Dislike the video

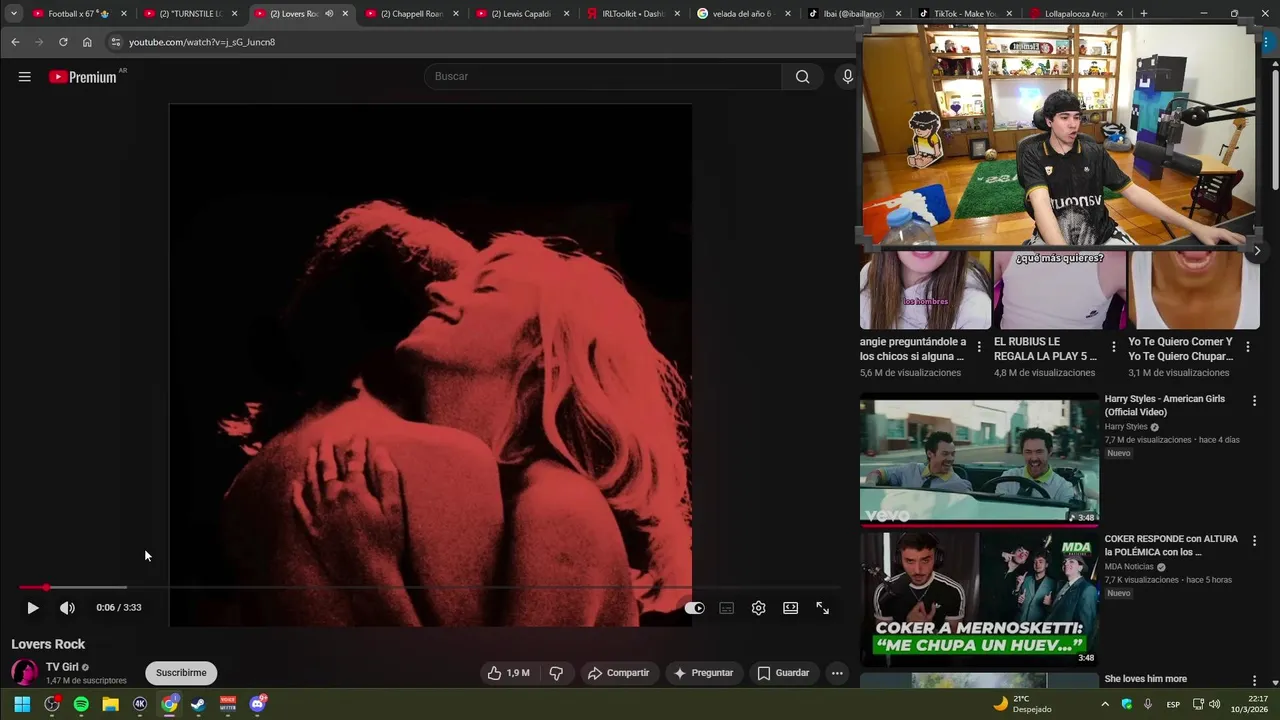click(x=556, y=673)
